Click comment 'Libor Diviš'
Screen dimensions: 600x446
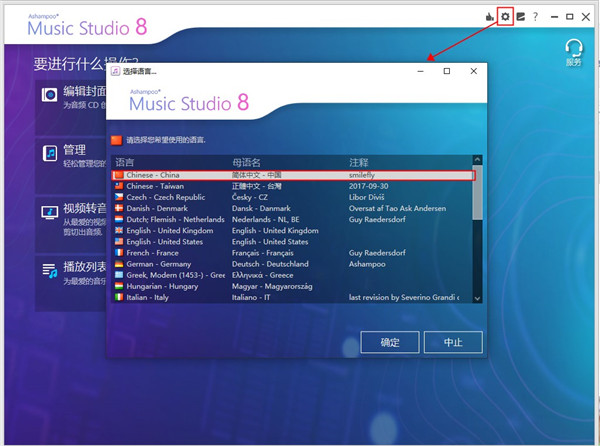367,197
